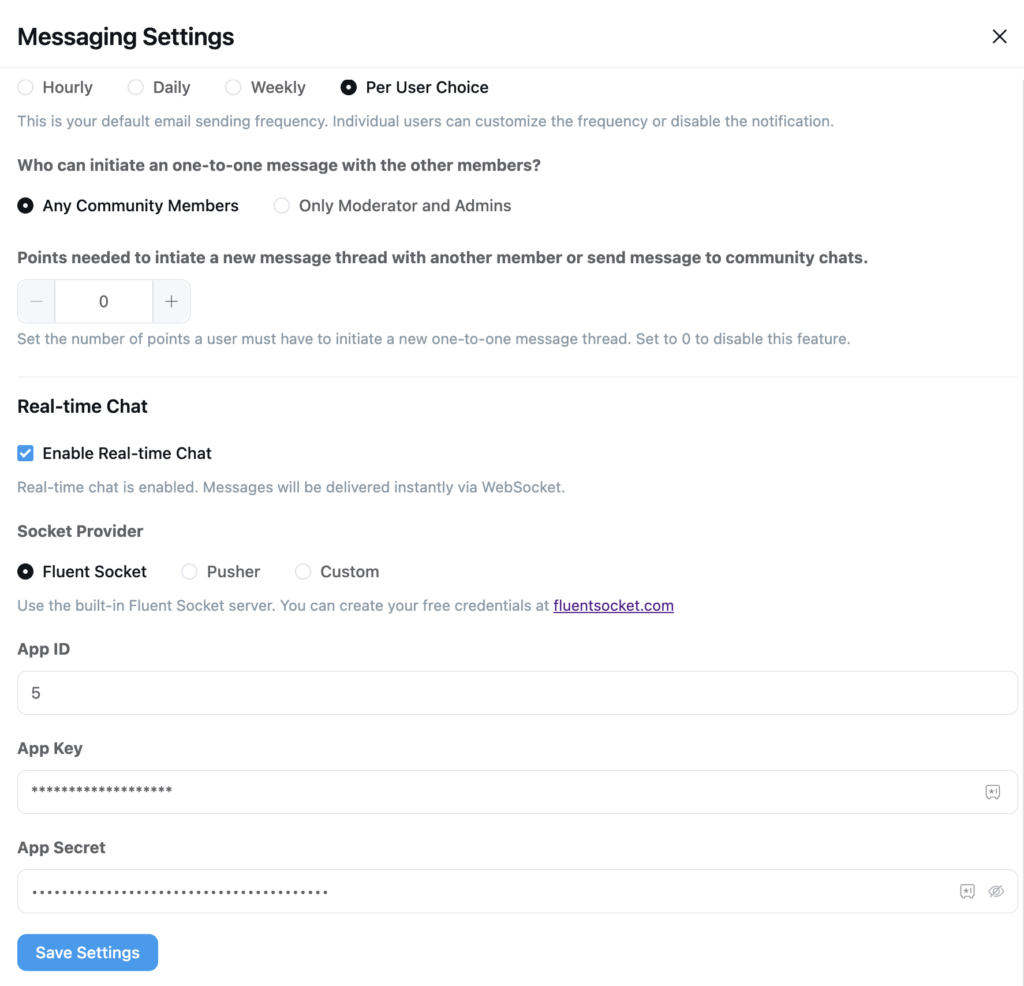Image resolution: width=1024 pixels, height=986 pixels.
Task: Disable the Enable Real-time Chat checkbox
Action: click(x=26, y=453)
